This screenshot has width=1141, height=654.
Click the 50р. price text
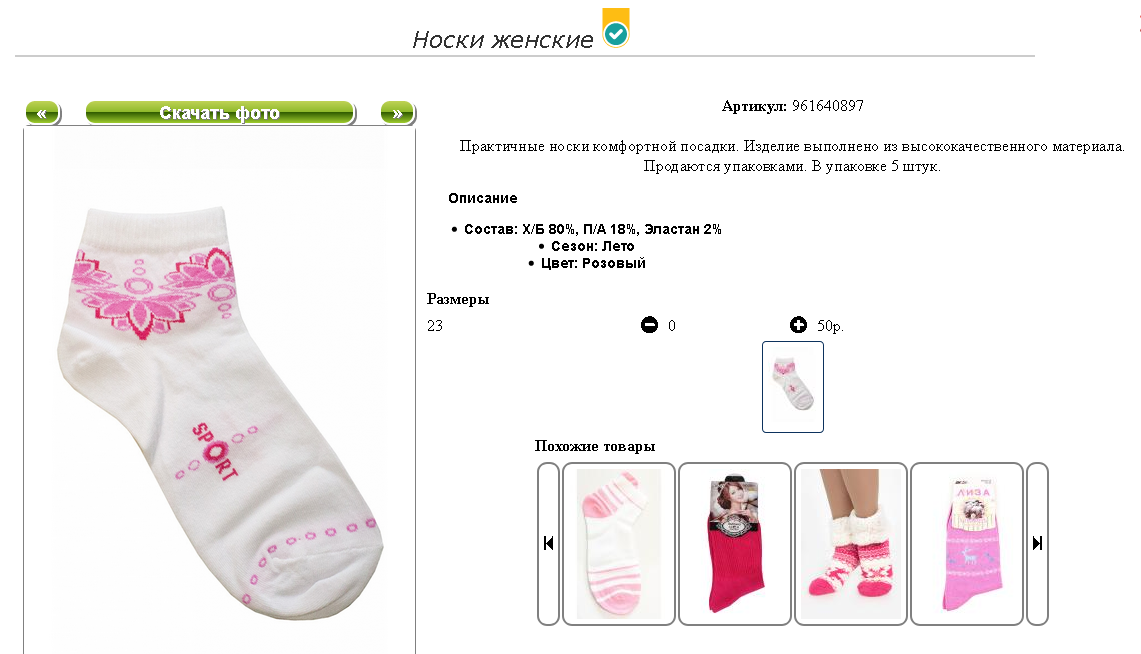[830, 326]
